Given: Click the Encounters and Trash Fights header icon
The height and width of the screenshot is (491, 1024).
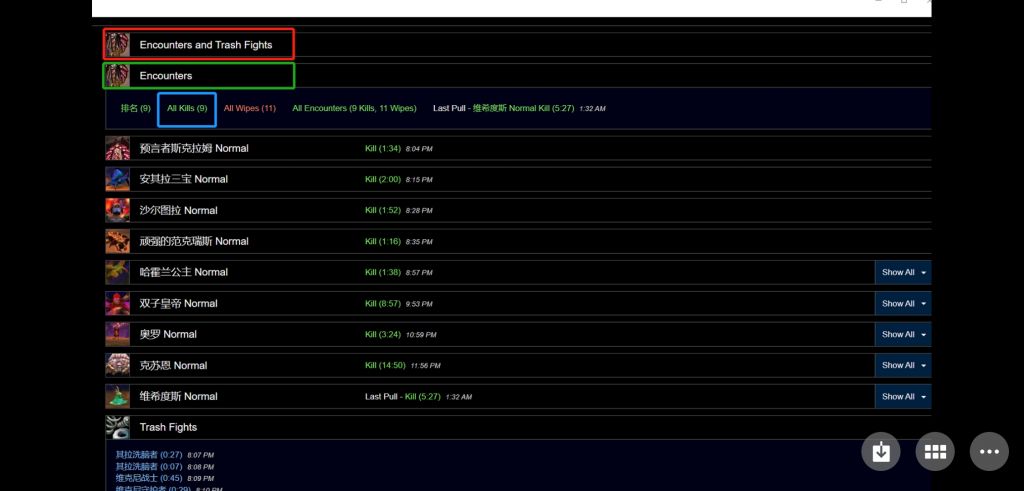Looking at the screenshot, I should coord(118,44).
